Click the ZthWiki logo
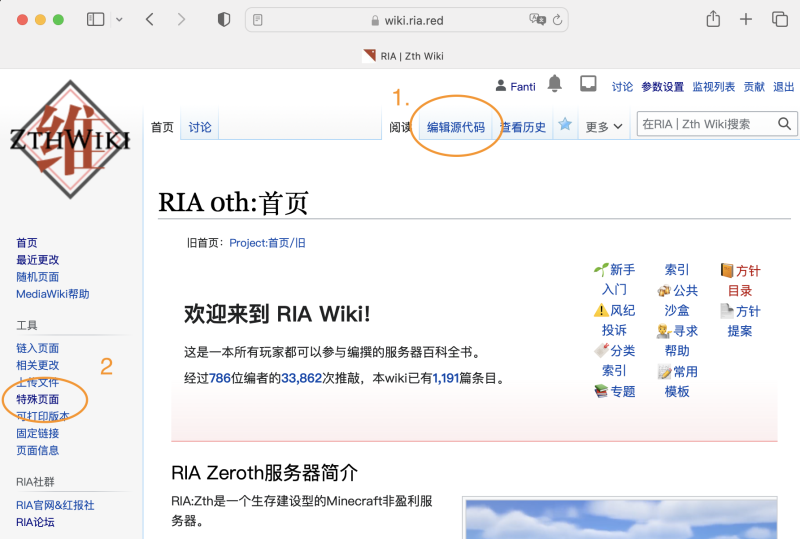800x539 pixels. tap(70, 139)
